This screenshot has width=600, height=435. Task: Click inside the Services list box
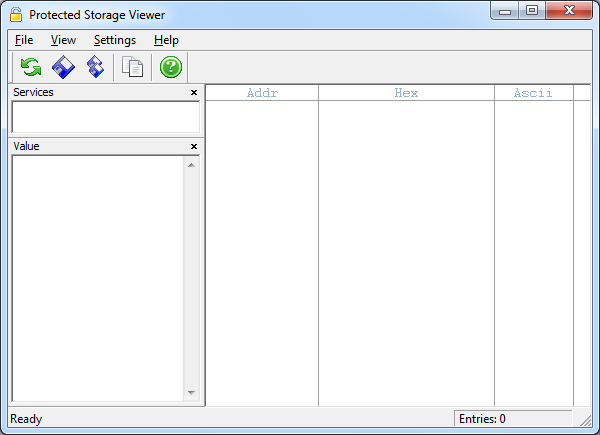(105, 117)
